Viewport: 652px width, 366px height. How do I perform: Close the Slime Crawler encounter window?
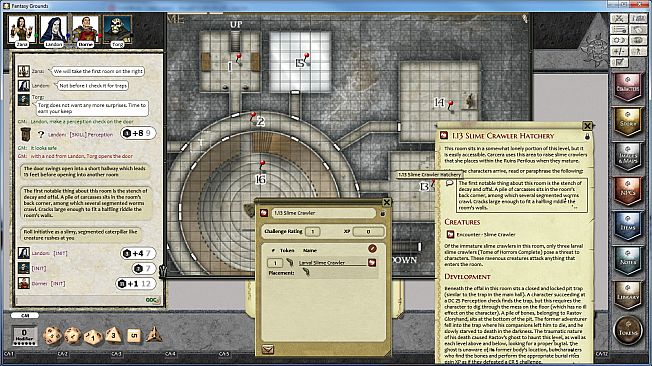point(387,202)
